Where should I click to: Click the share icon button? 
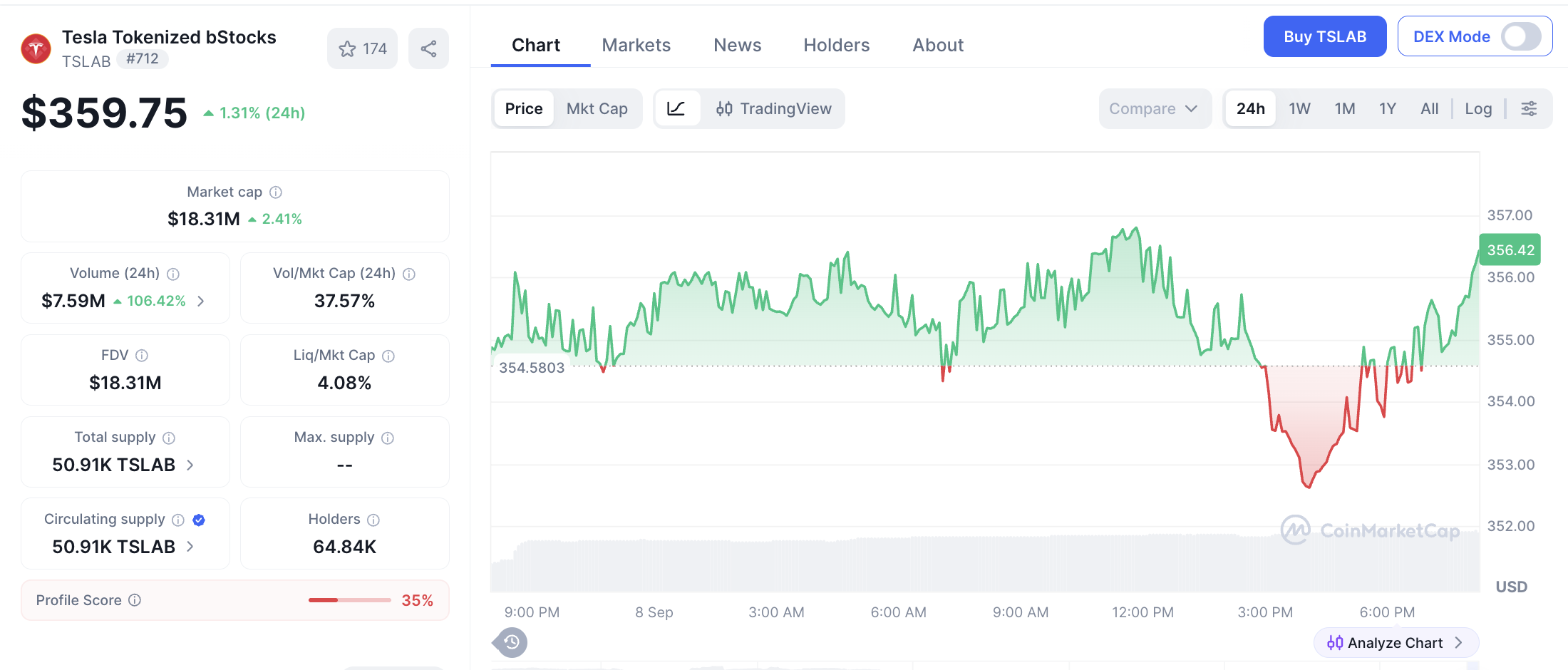(428, 49)
